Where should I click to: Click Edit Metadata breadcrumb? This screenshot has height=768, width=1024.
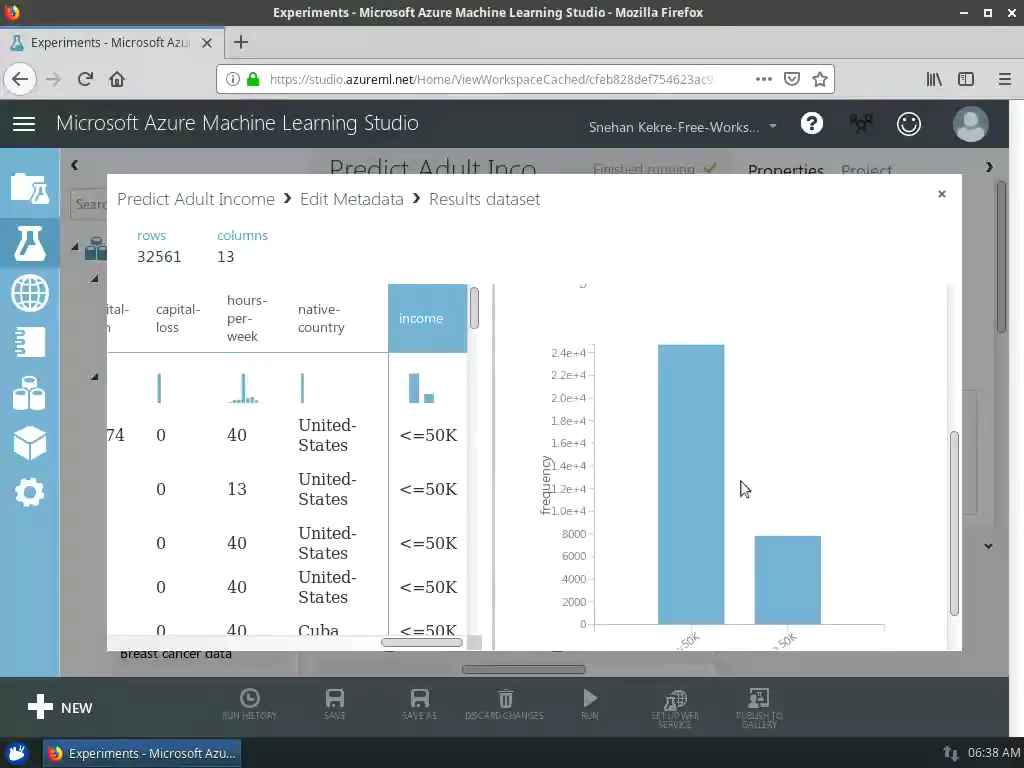coord(351,199)
